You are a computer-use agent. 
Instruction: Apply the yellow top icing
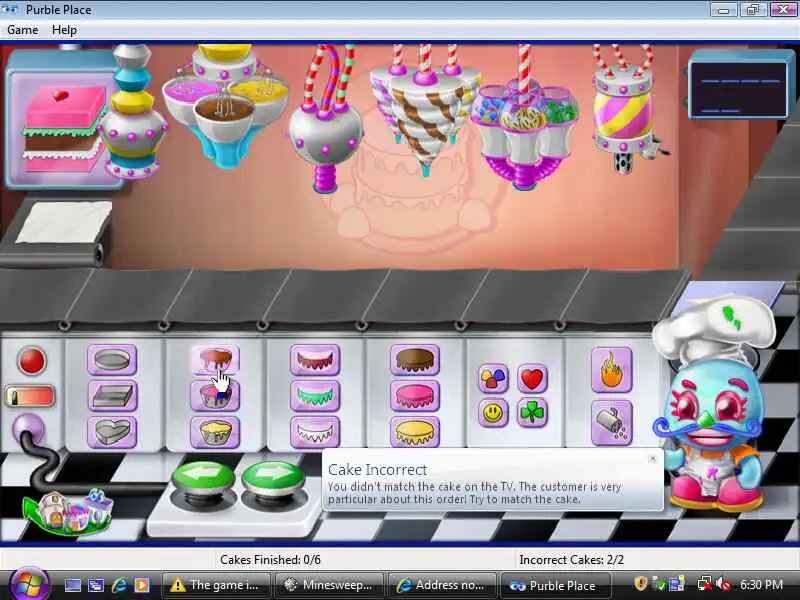[415, 432]
